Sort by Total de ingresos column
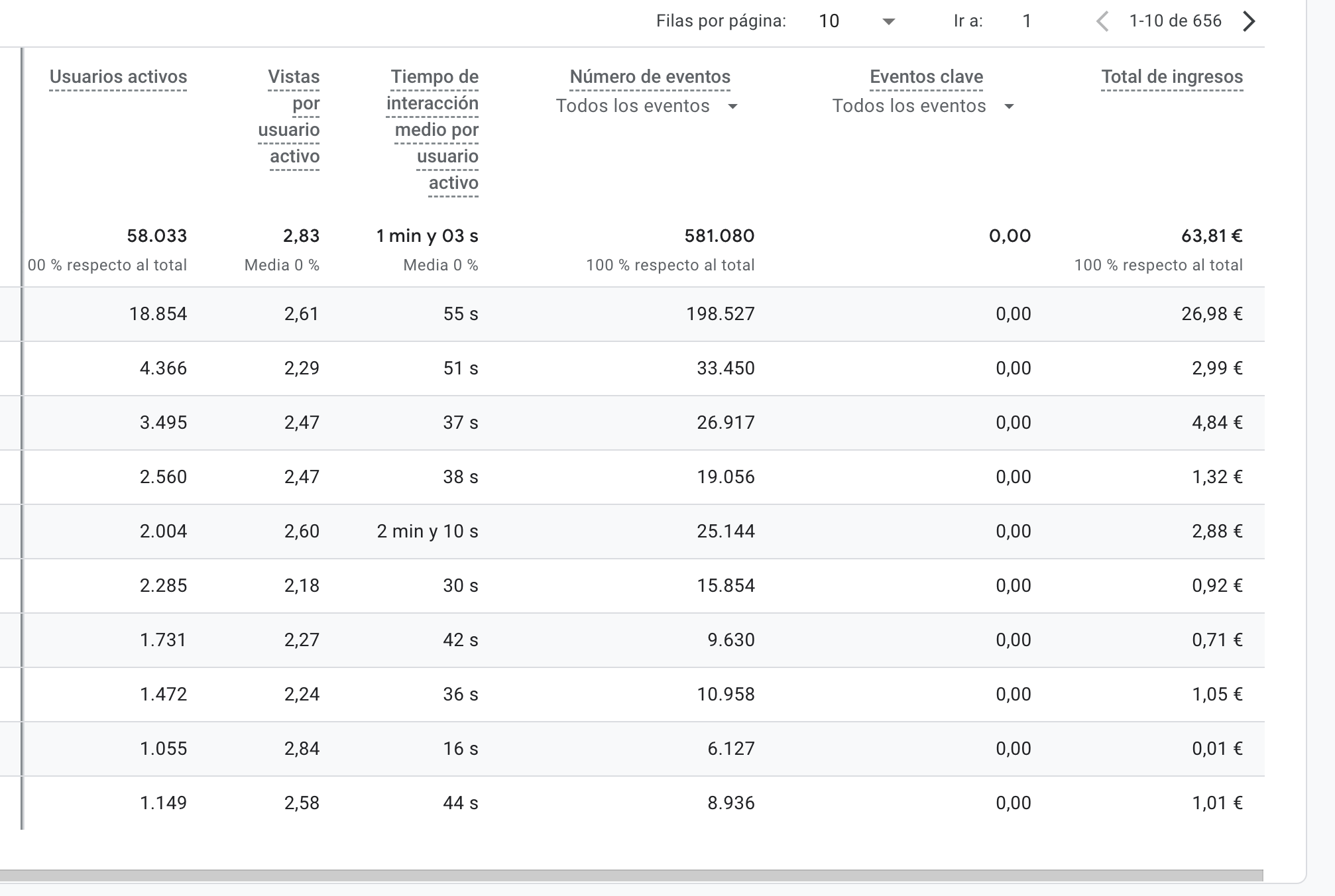The width and height of the screenshot is (1335, 896). click(x=1171, y=77)
